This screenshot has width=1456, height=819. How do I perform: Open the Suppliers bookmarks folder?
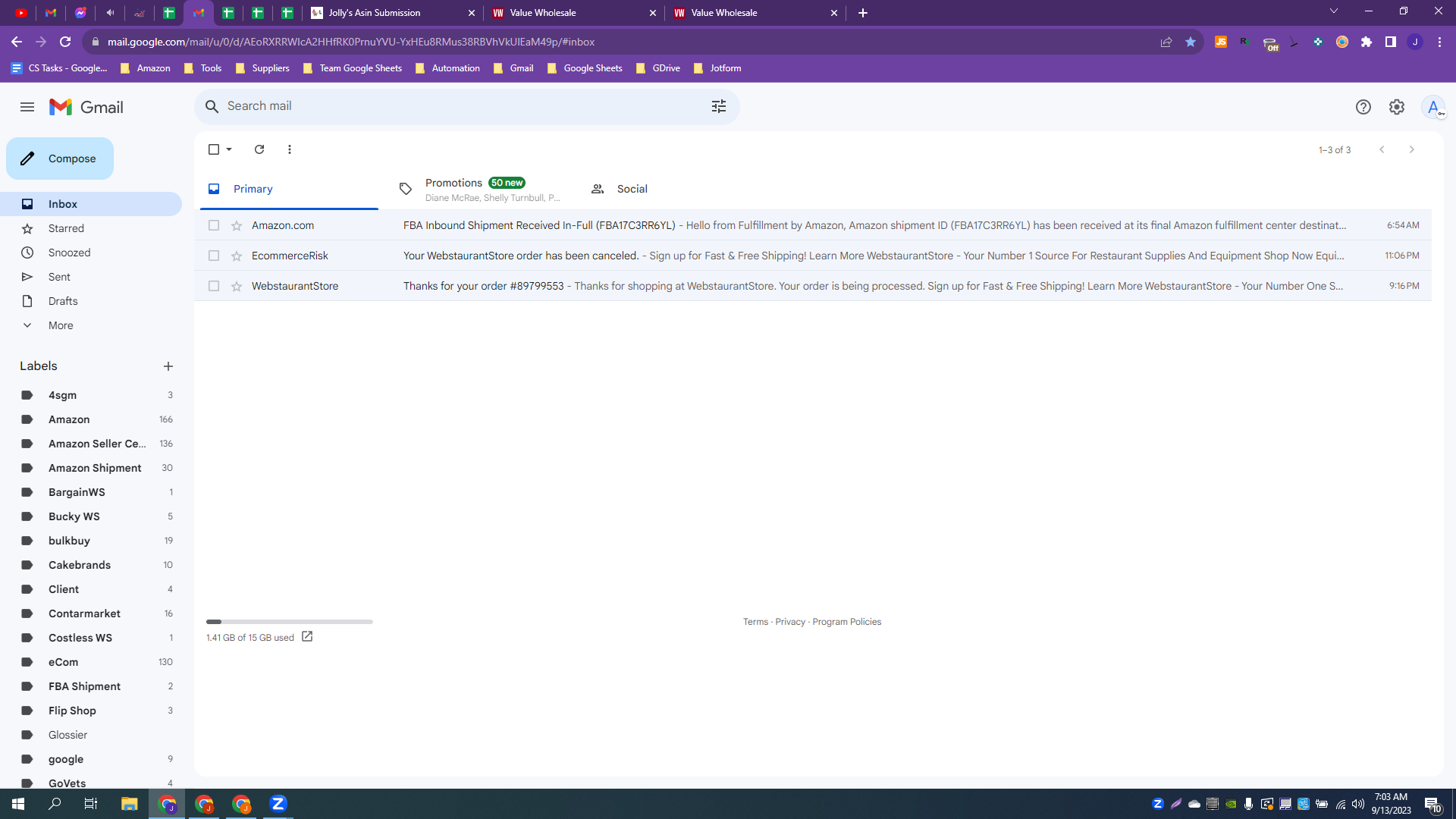coord(262,68)
